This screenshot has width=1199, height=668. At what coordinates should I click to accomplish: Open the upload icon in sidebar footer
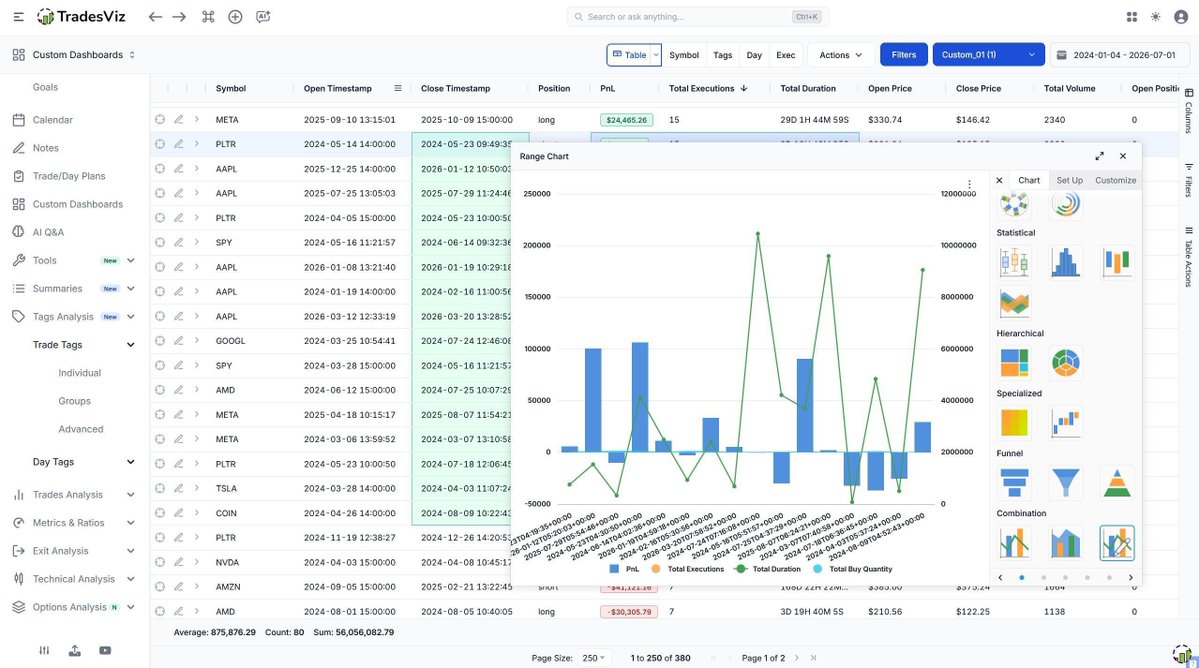pos(74,650)
